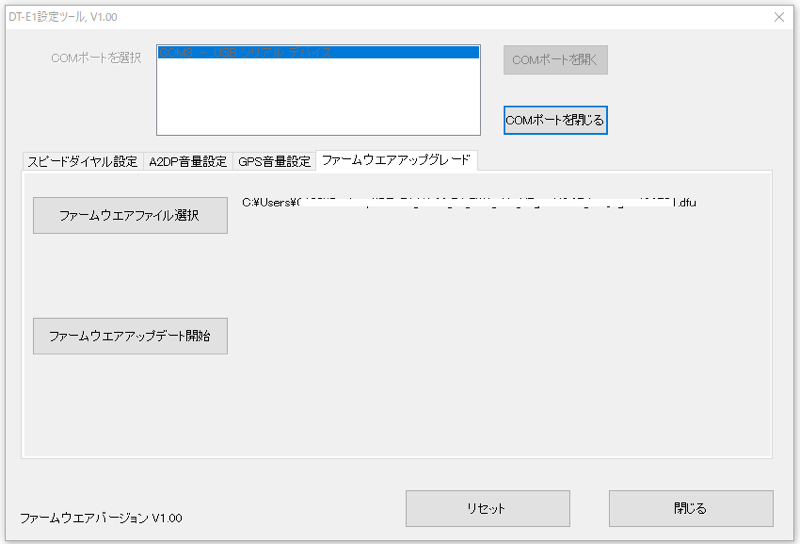Select the ファームウエアアップグレード tab
Image resolution: width=800 pixels, height=544 pixels.
[396, 160]
